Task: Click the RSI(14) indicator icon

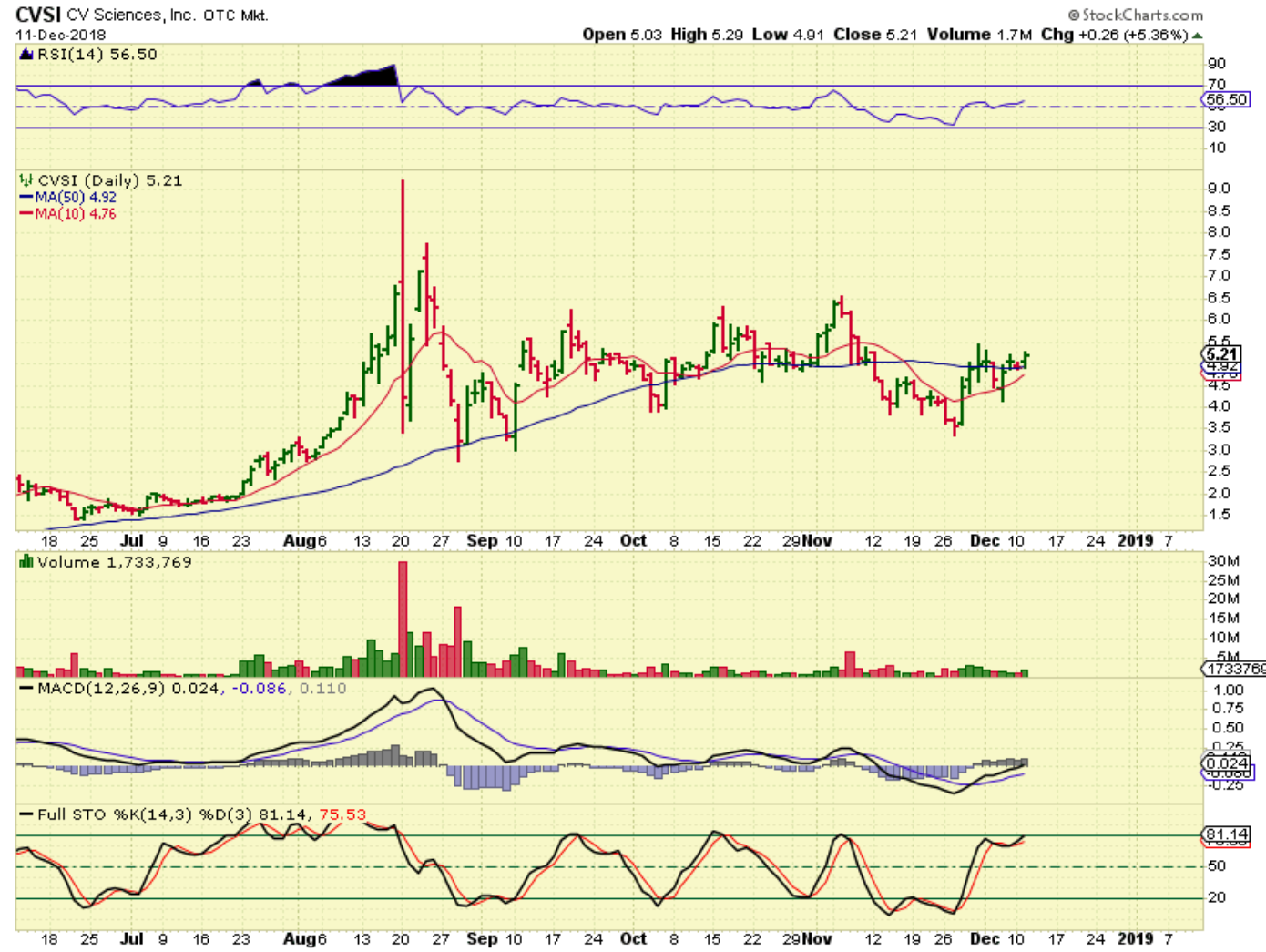Action: (x=26, y=55)
